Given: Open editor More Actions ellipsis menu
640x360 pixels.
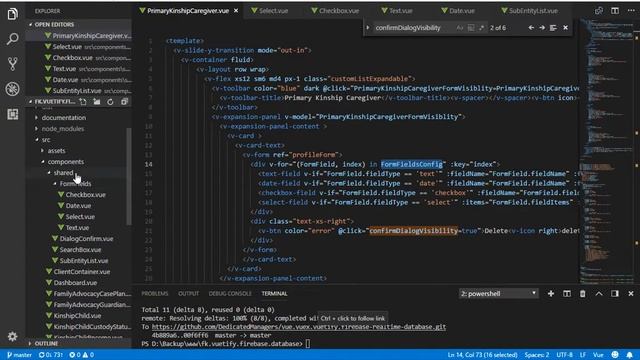Looking at the screenshot, I should (x=631, y=11).
